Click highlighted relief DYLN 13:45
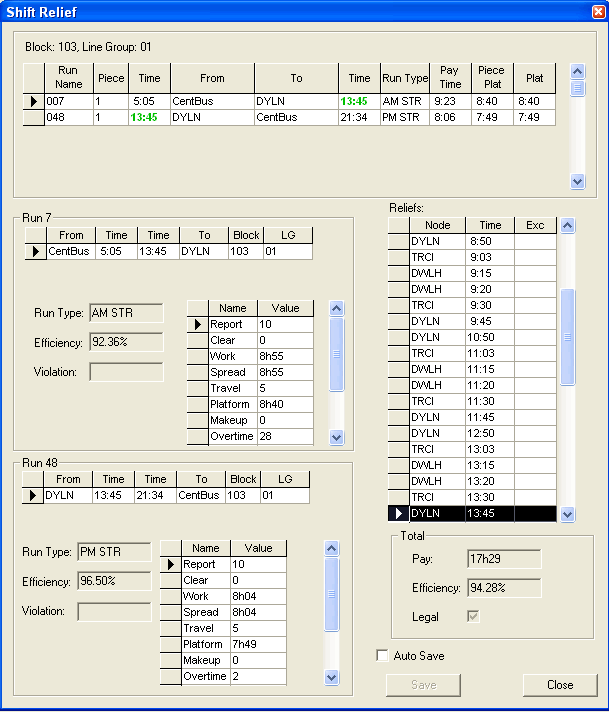 tap(472, 513)
